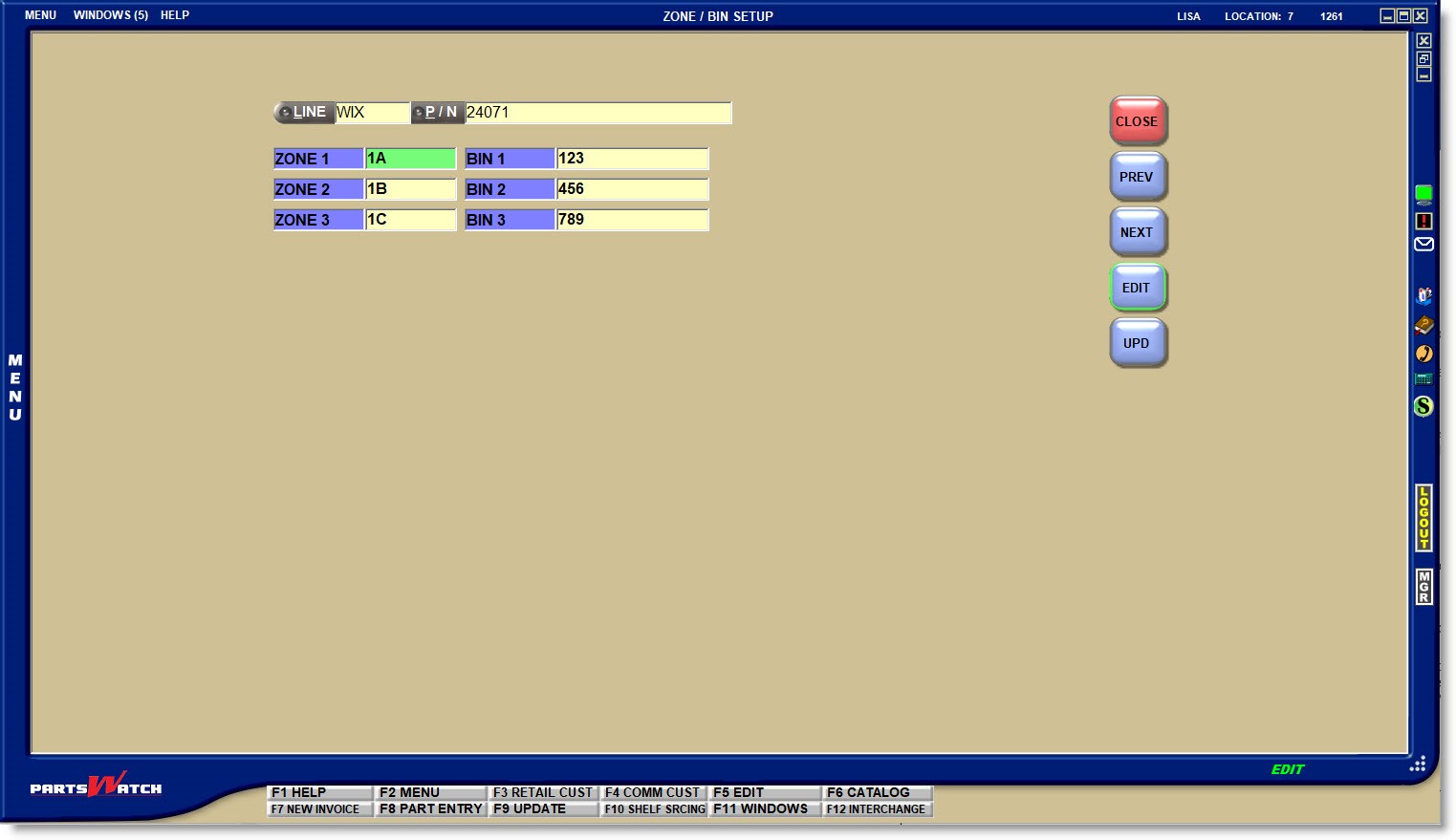Open the LINE lookup button

click(x=303, y=113)
